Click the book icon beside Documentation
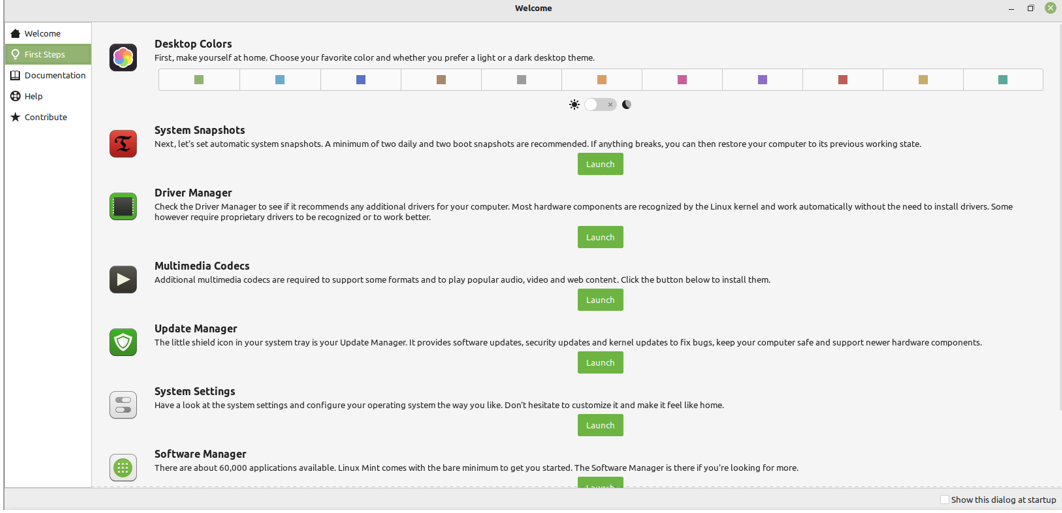 click(x=16, y=75)
